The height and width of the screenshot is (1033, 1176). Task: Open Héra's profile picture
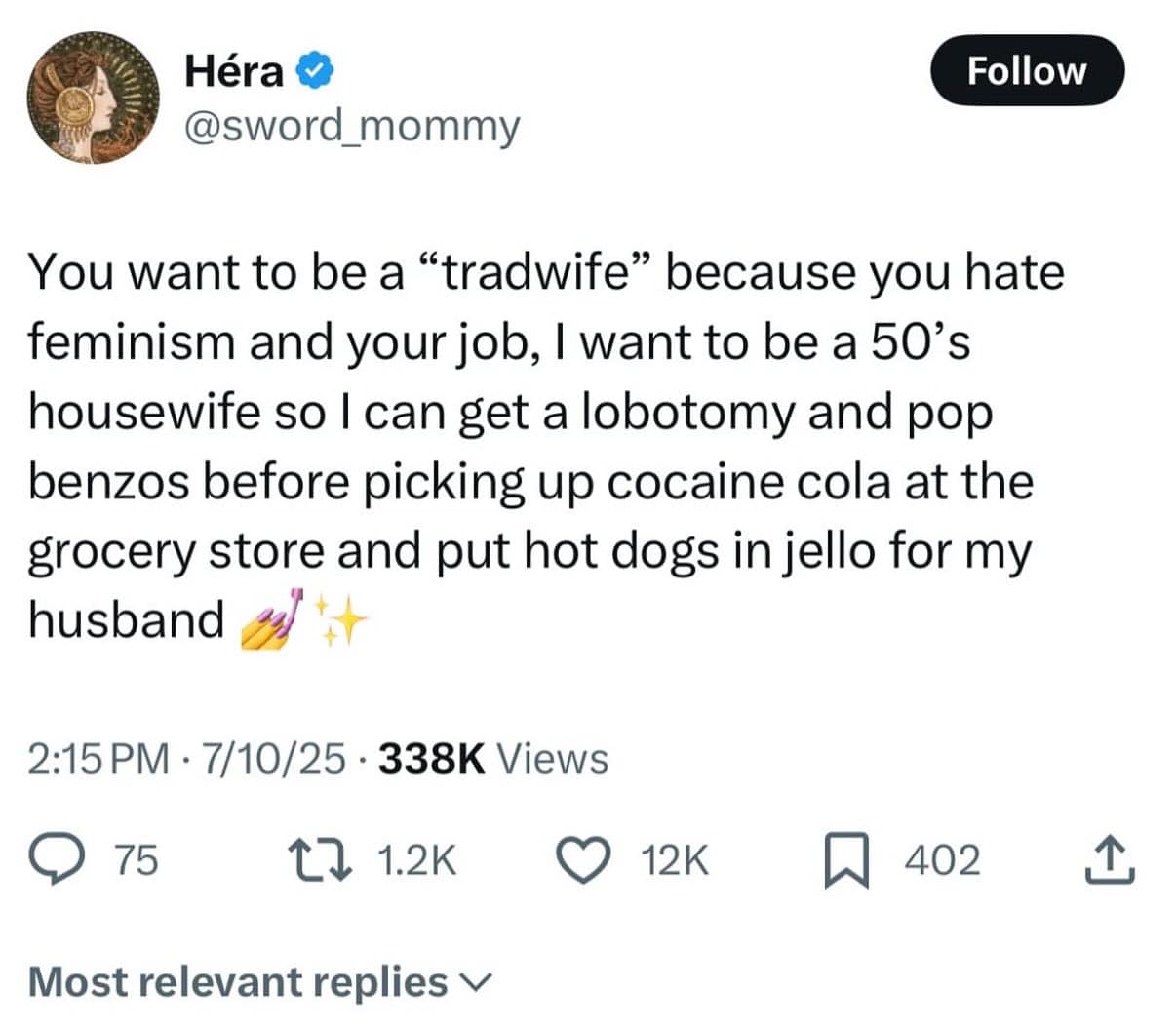point(93,98)
